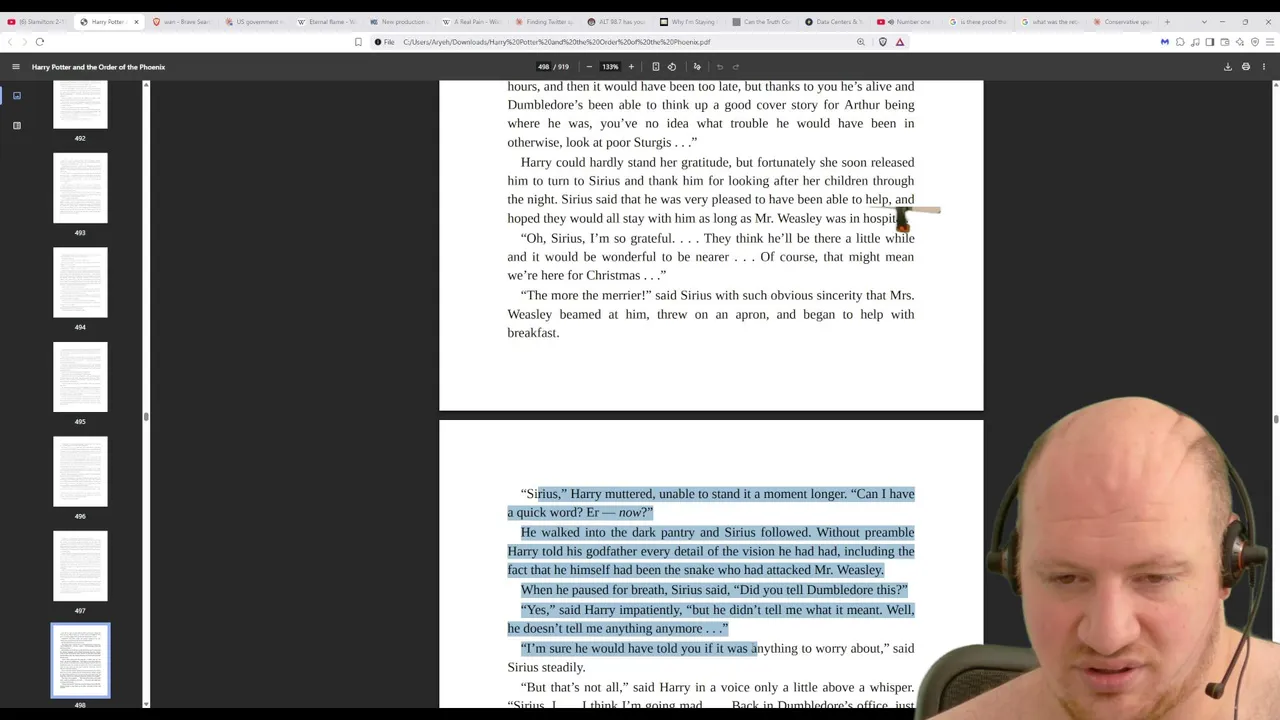Zoom out the PDF with minus button
1280x720 pixels.
589,67
